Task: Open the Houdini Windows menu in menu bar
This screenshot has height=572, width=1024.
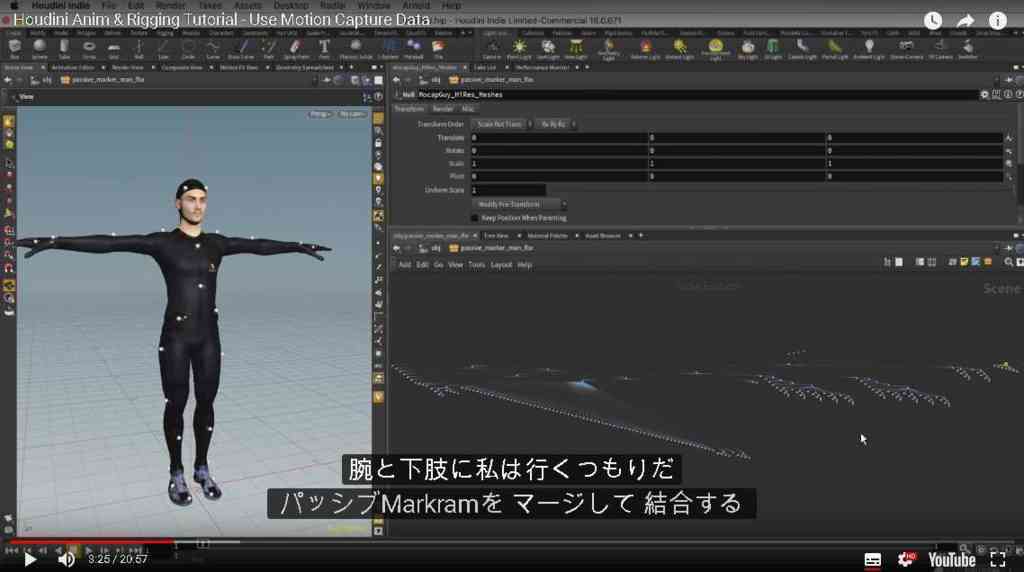Action: pyautogui.click(x=374, y=5)
